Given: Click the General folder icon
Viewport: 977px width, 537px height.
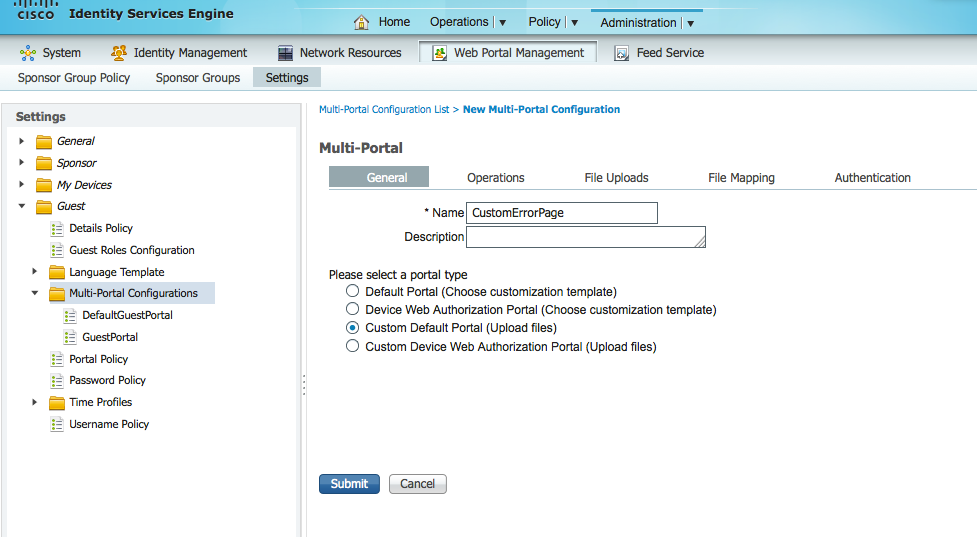Looking at the screenshot, I should pyautogui.click(x=44, y=142).
